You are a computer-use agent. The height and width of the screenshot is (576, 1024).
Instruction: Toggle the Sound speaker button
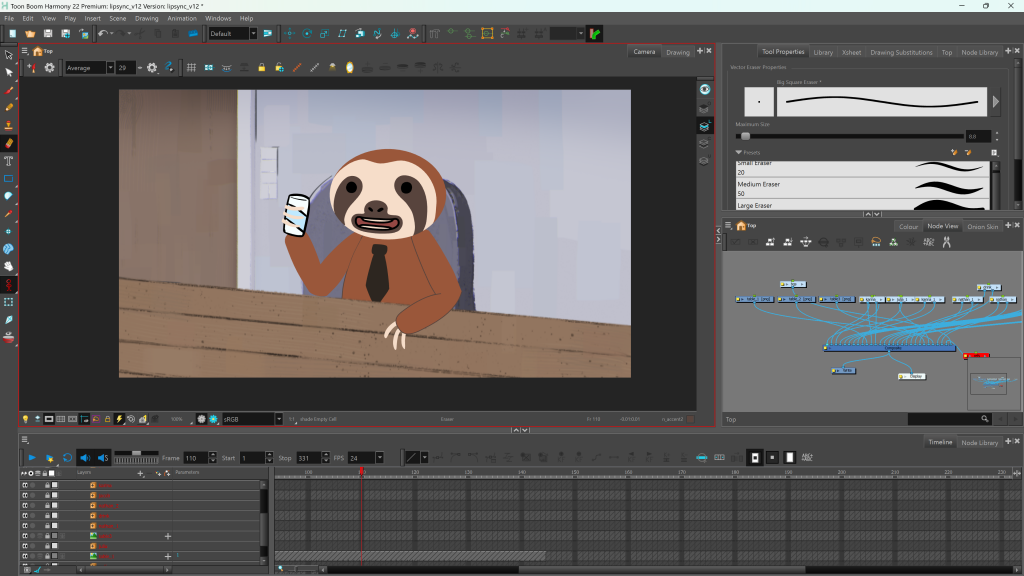[x=85, y=458]
